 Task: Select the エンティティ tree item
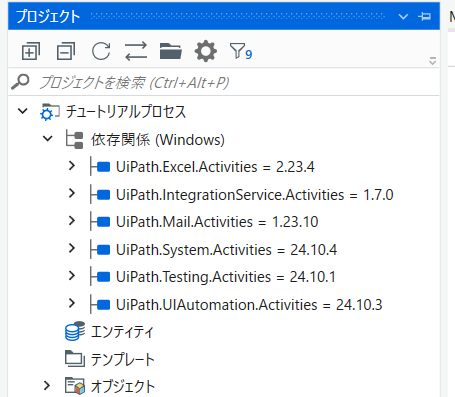[x=122, y=332]
